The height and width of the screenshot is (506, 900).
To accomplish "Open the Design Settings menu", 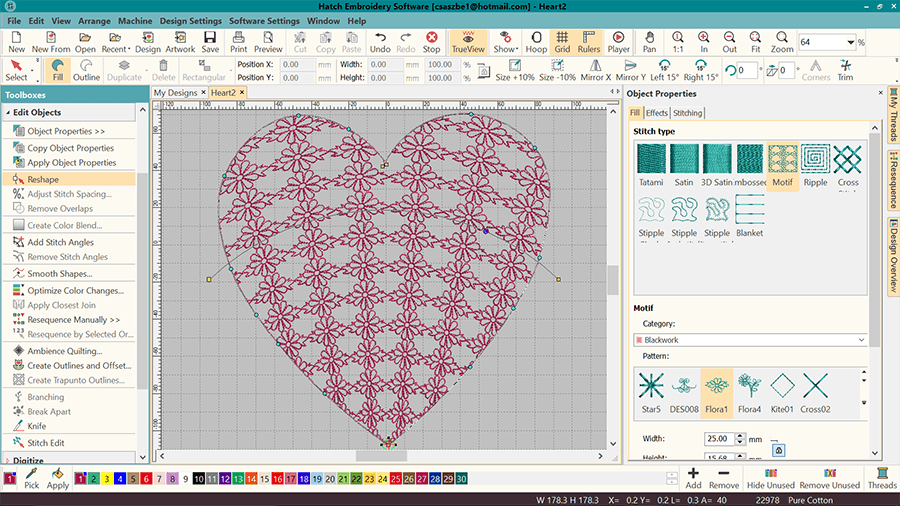I will coord(190,20).
